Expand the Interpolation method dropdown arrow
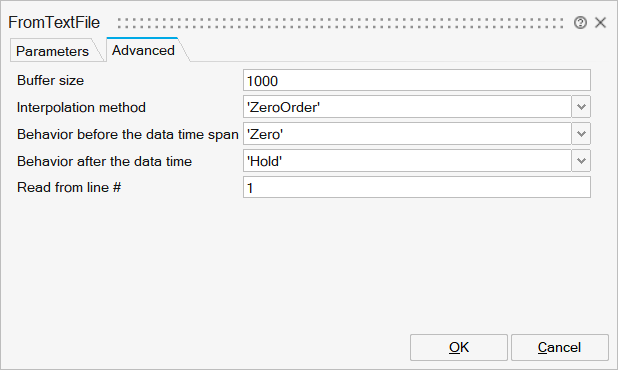Image resolution: width=618 pixels, height=370 pixels. [x=581, y=107]
